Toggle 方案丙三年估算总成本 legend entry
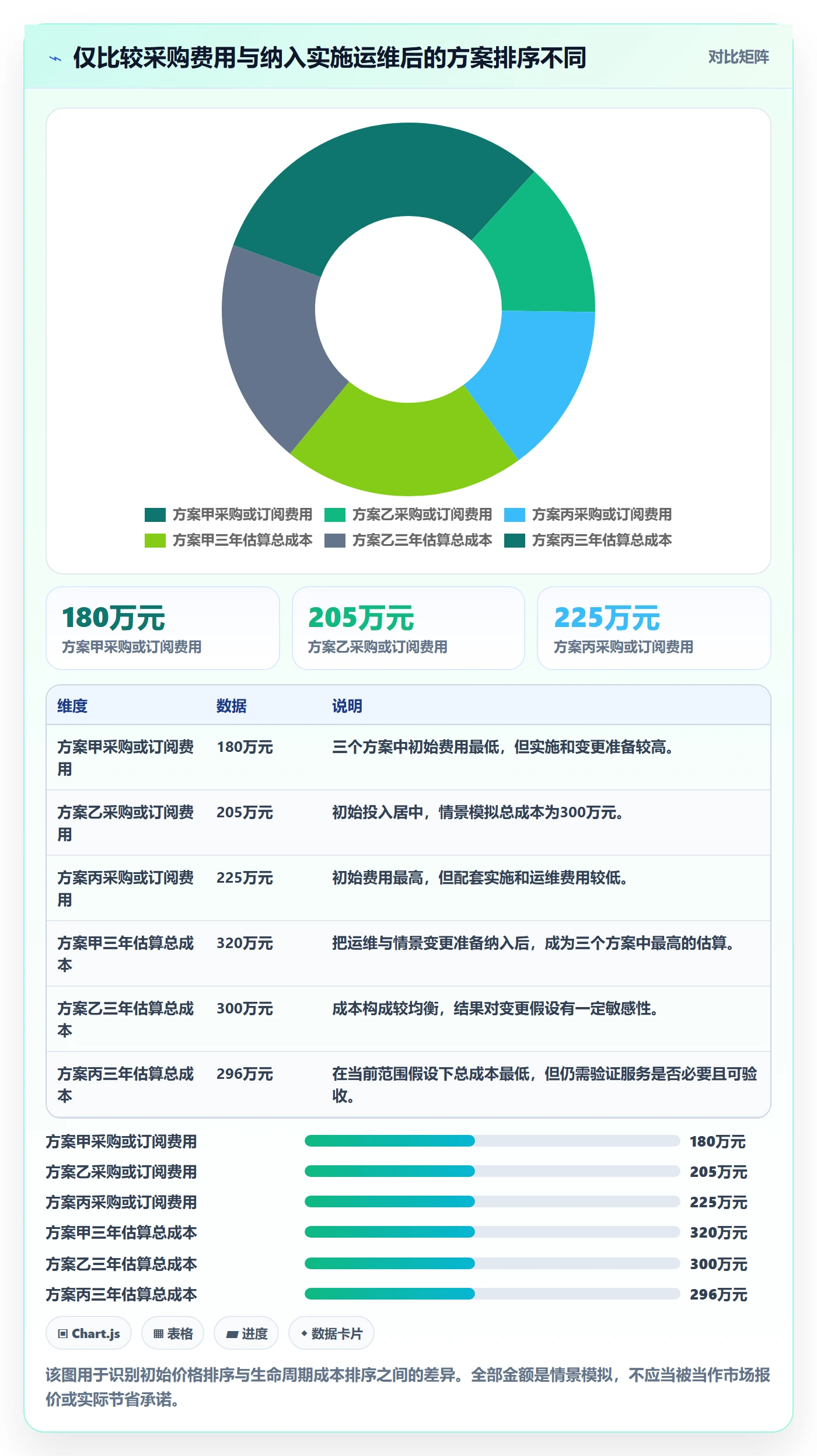 588,541
